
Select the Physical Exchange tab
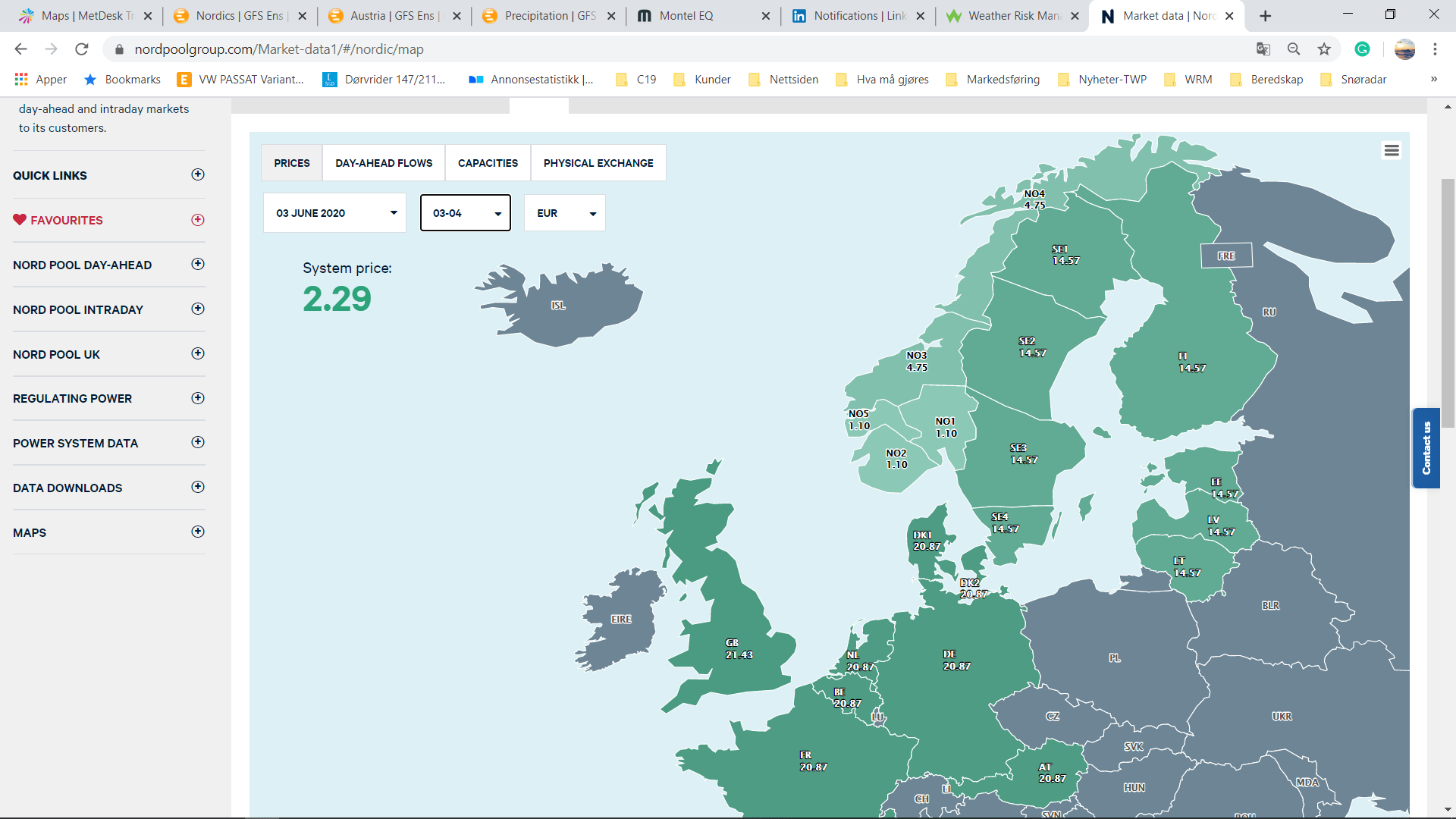(x=598, y=163)
